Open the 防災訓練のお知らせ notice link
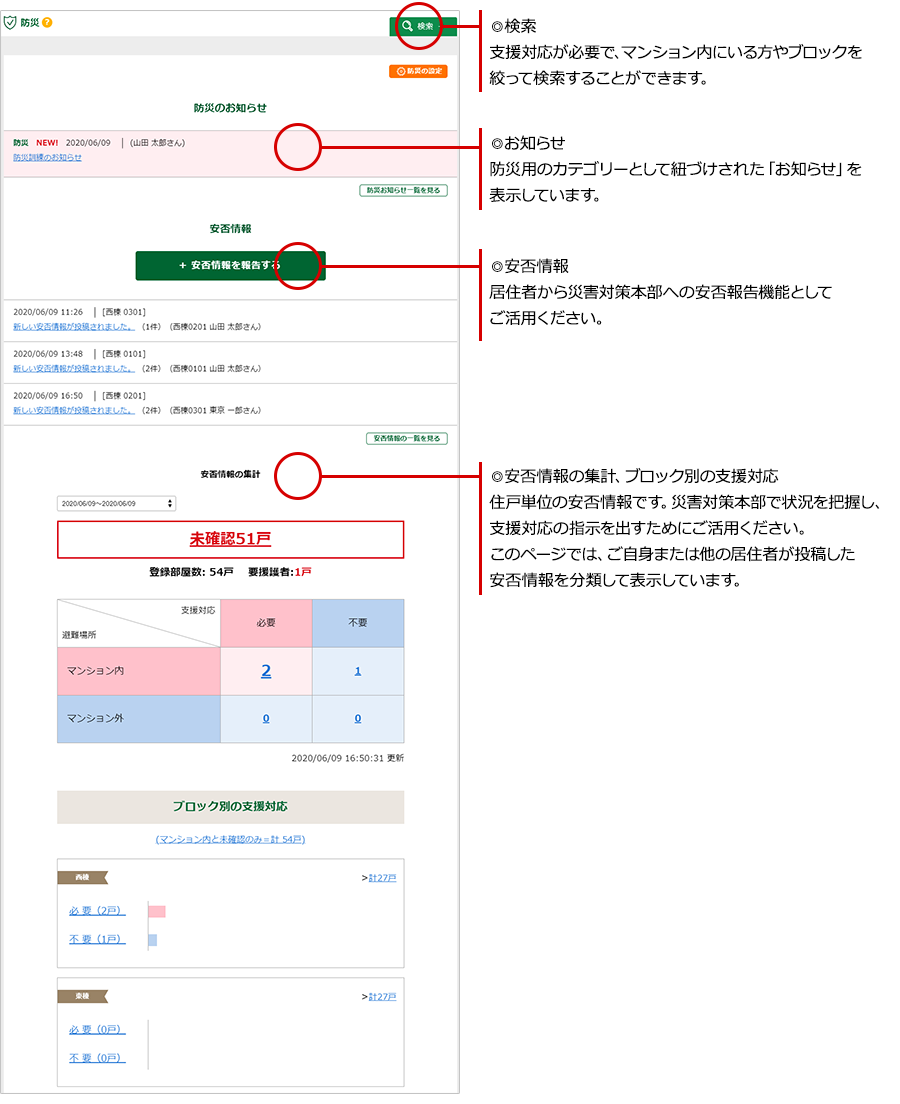Viewport: 900px width, 1104px height. [x=48, y=158]
